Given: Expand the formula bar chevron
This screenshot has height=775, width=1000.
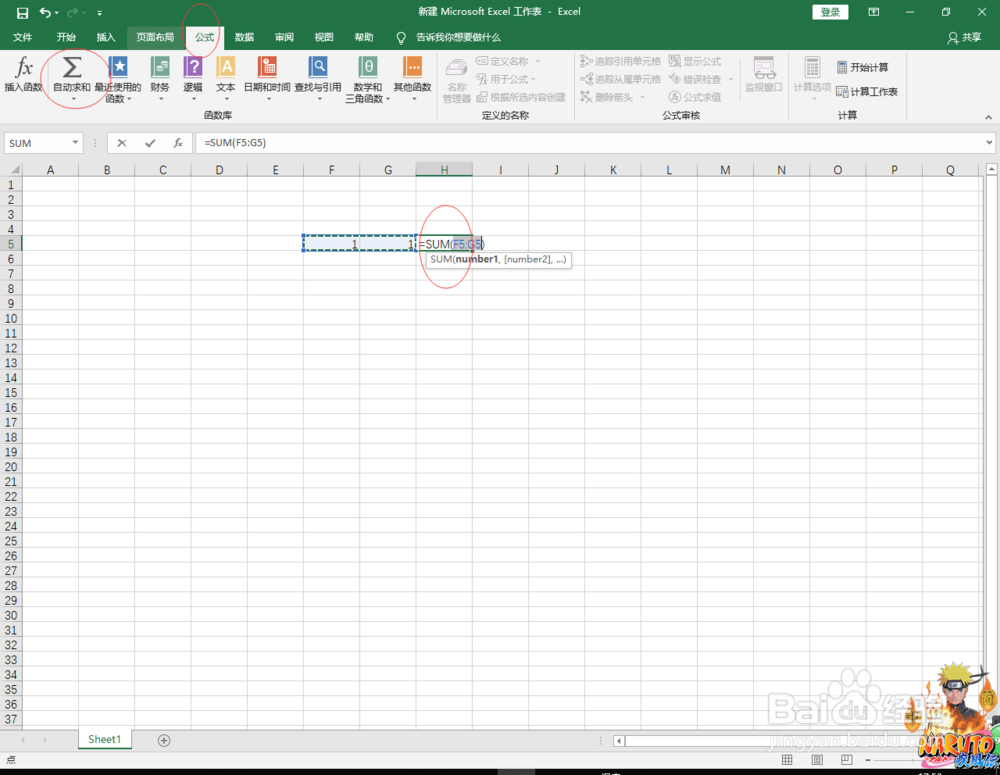Looking at the screenshot, I should [989, 143].
